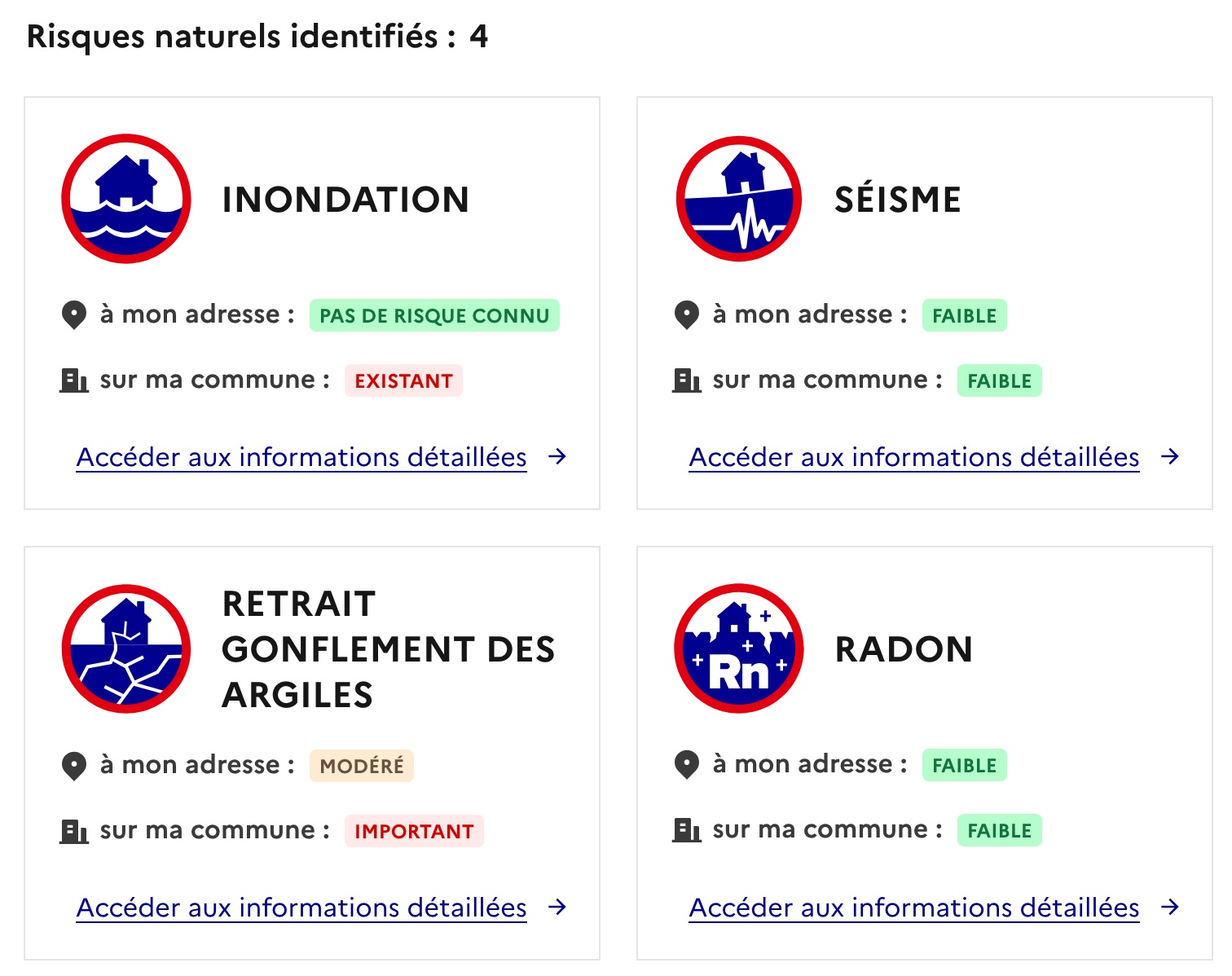Click the IMPORTANT commune badge
Screen dimensions: 1232x976
[x=414, y=831]
